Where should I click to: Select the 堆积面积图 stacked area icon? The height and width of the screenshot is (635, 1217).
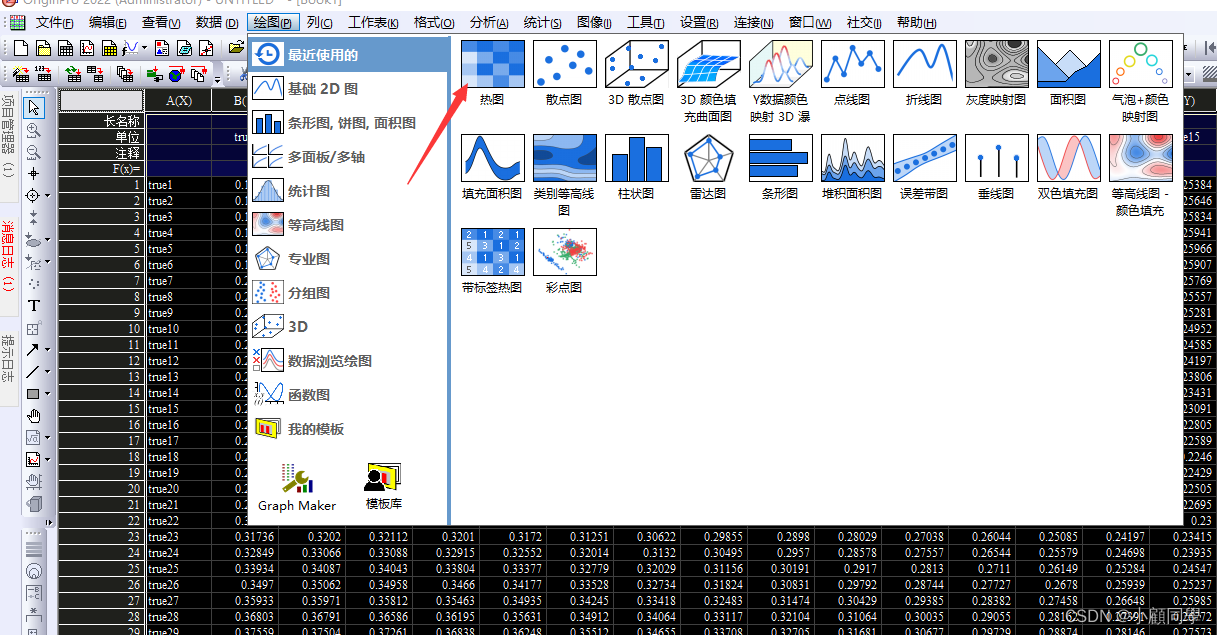pos(852,167)
